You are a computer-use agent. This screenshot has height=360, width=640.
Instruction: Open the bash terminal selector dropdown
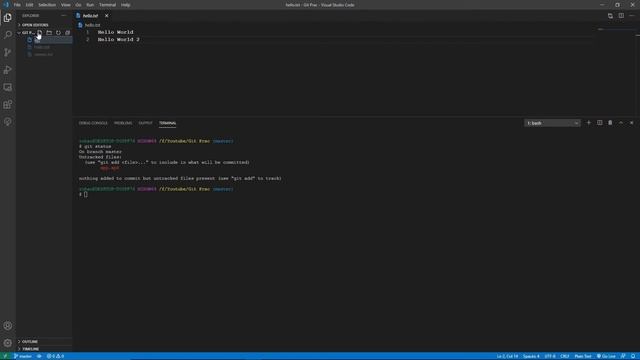552,123
